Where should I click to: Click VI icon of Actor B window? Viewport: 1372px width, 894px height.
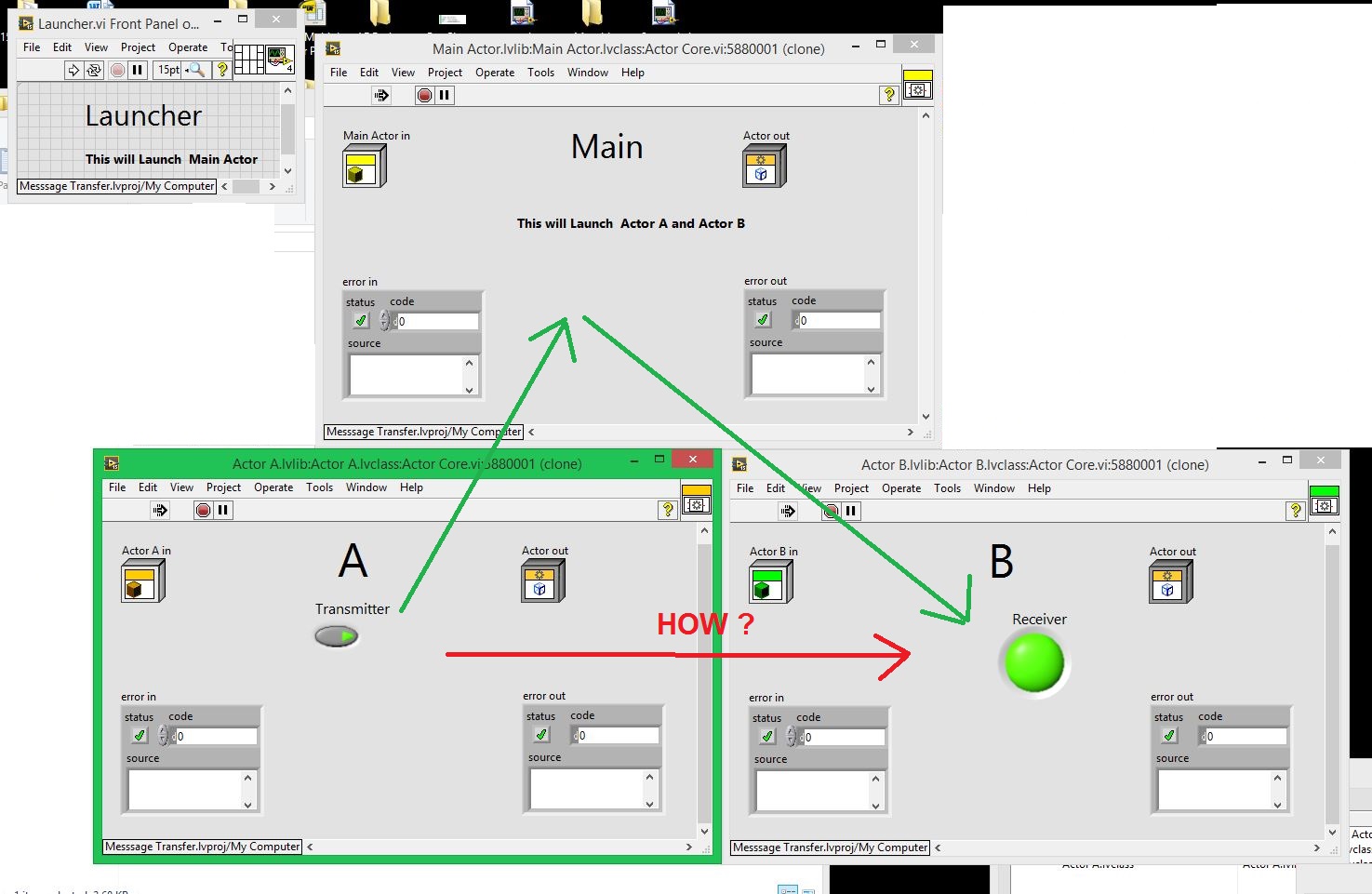pyautogui.click(x=1325, y=500)
